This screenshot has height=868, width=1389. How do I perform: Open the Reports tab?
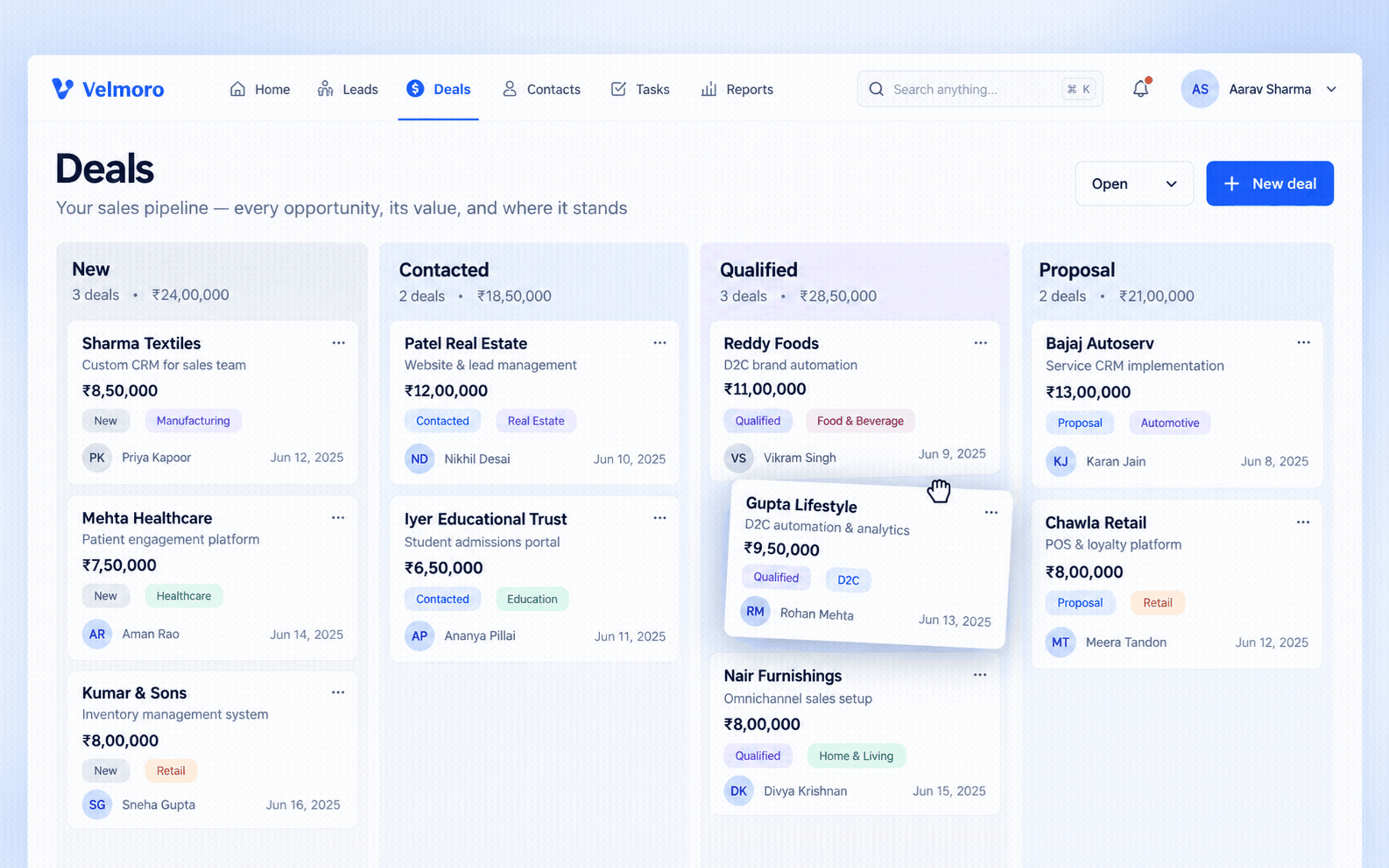pyautogui.click(x=737, y=89)
